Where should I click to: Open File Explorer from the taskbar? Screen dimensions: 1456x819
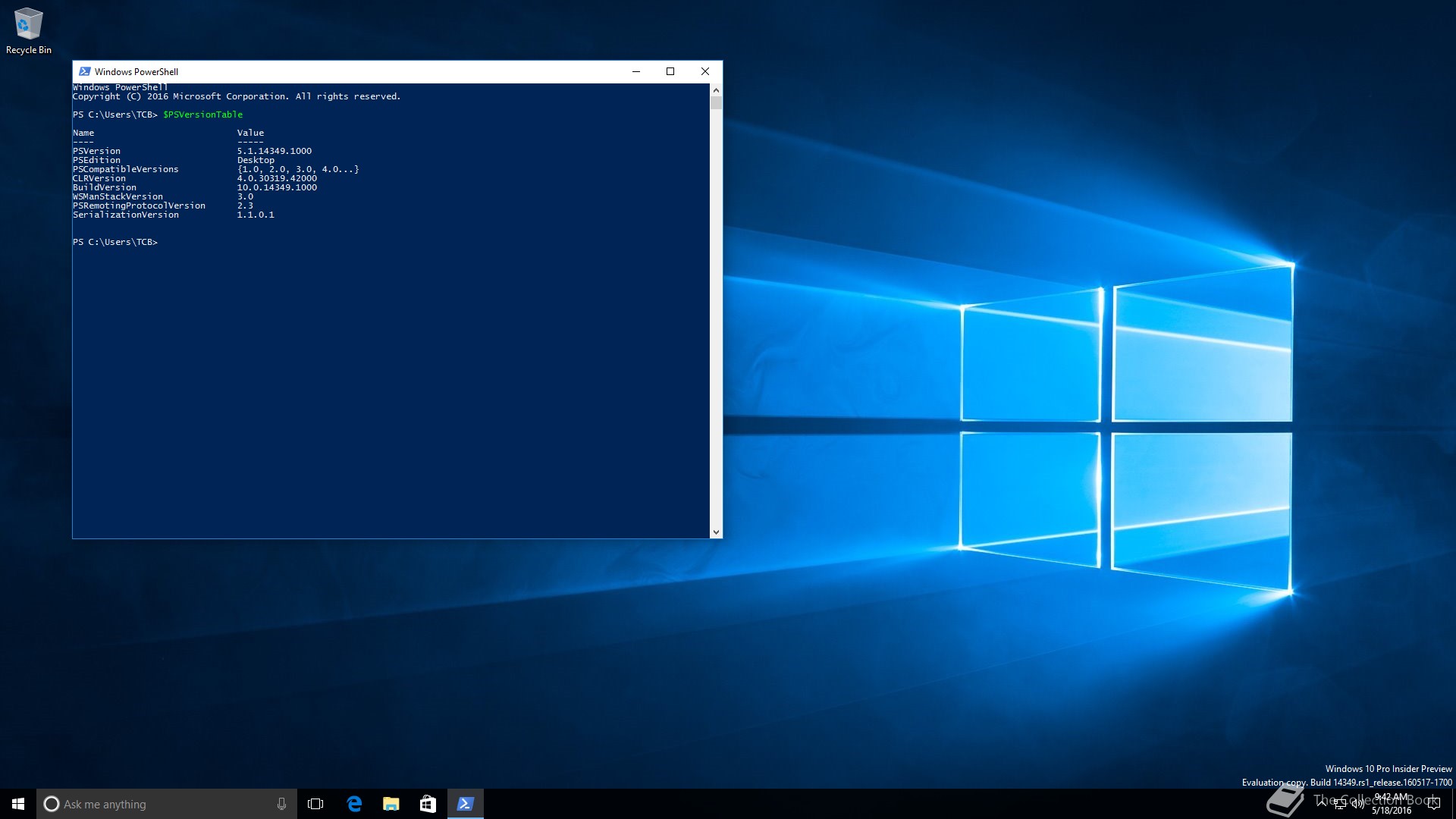391,804
